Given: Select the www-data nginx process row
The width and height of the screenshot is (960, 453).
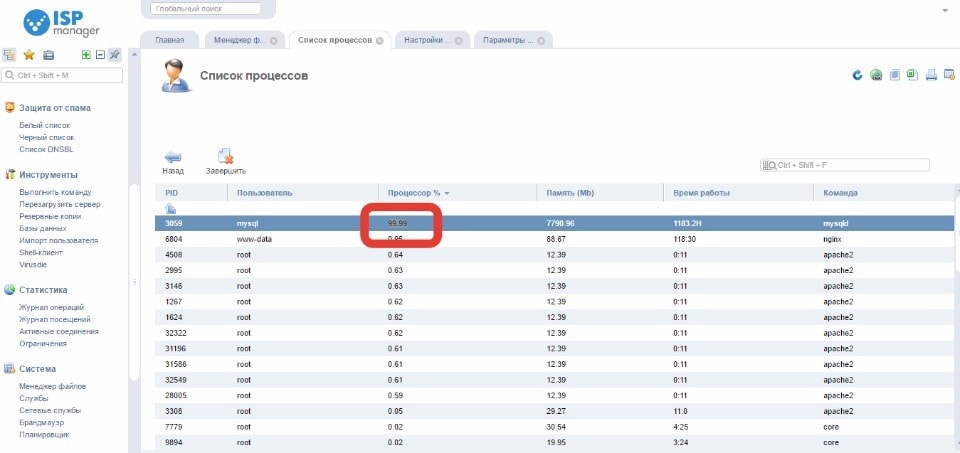Looking at the screenshot, I should [500, 240].
